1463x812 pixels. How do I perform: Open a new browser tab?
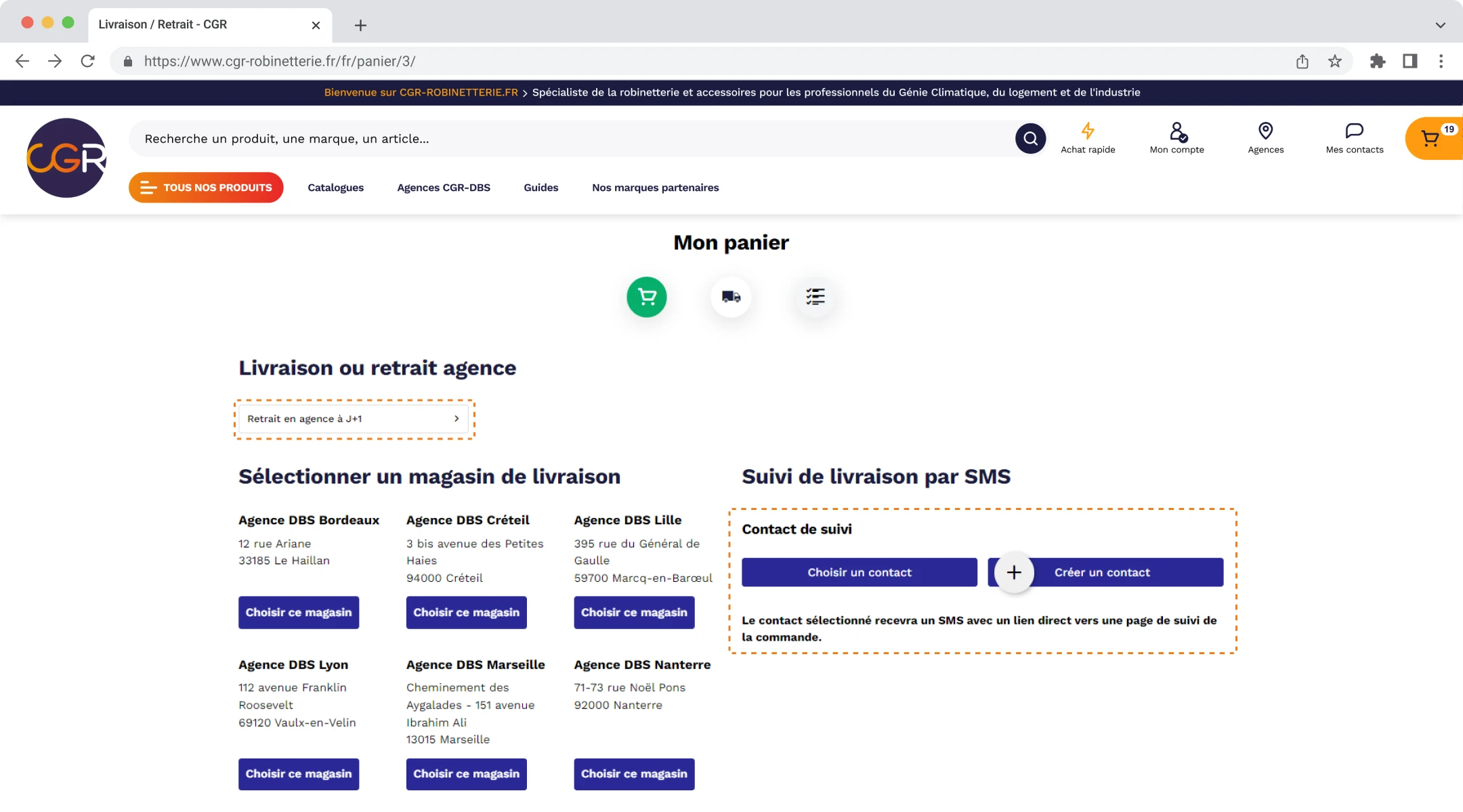[x=360, y=25]
